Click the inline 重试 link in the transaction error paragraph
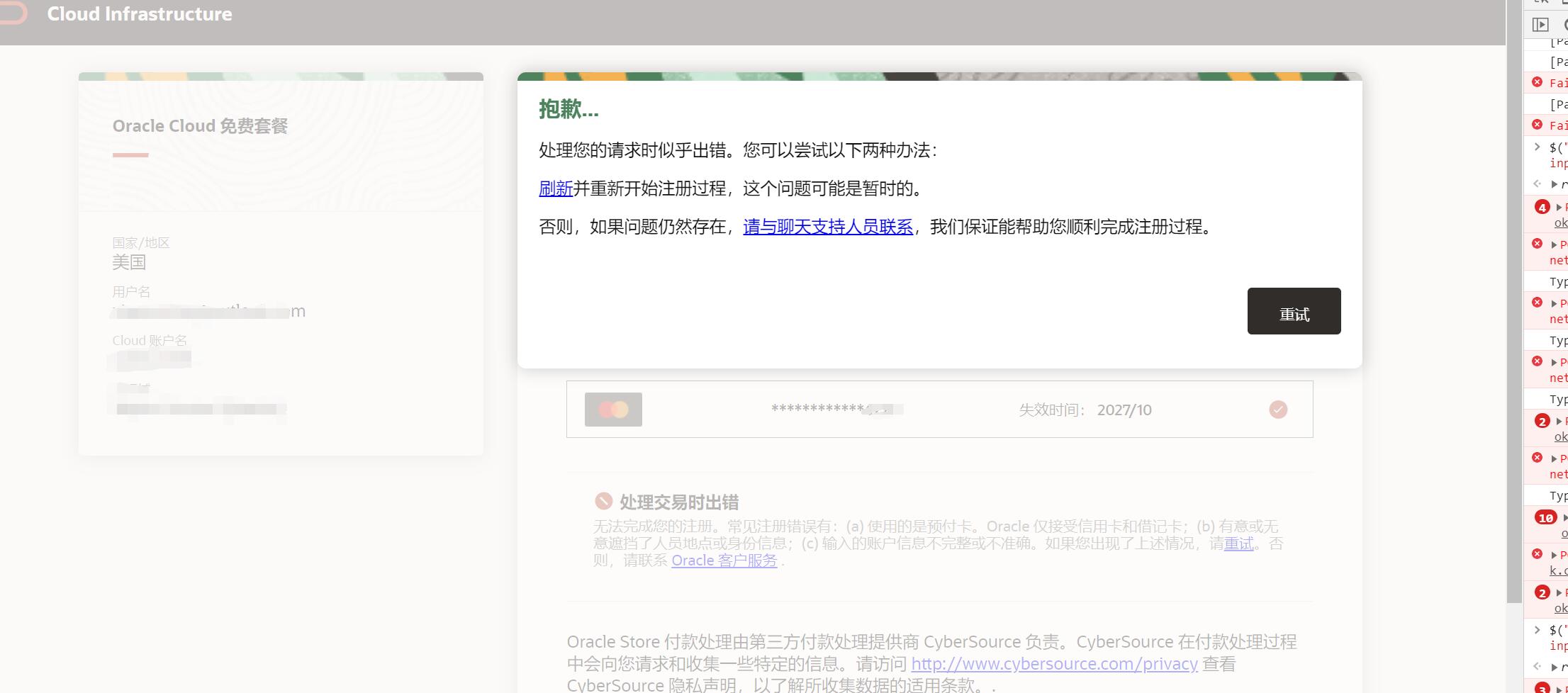The height and width of the screenshot is (693, 1568). (x=1238, y=543)
